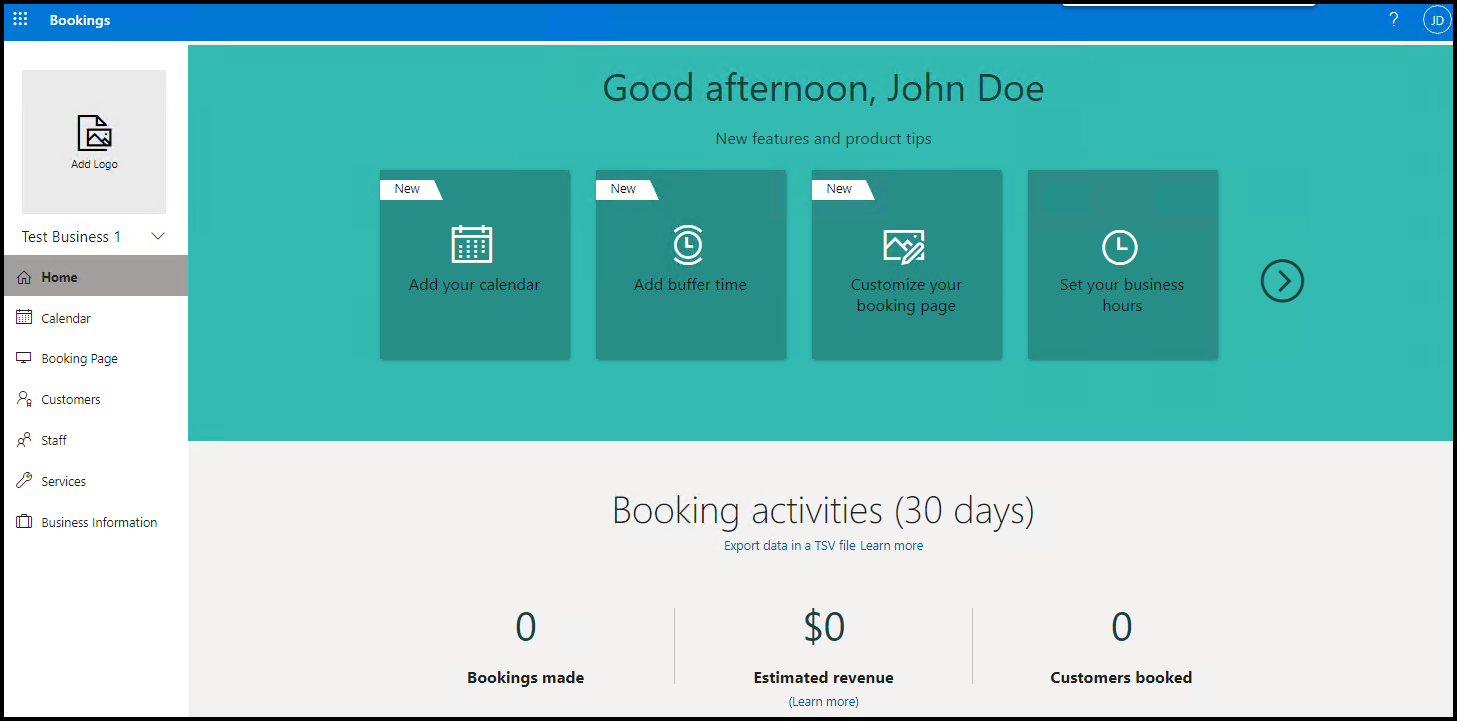Click the clock icon on Set your business hours card

[x=1120, y=247]
